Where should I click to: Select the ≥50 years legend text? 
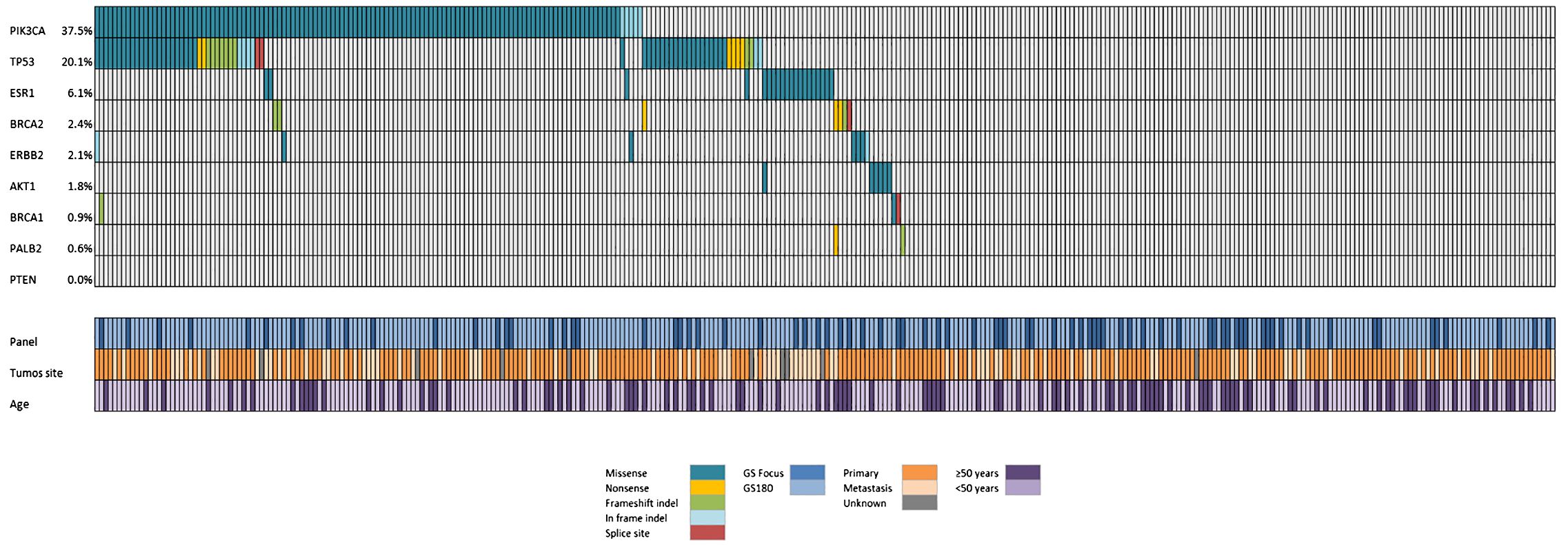pos(977,473)
